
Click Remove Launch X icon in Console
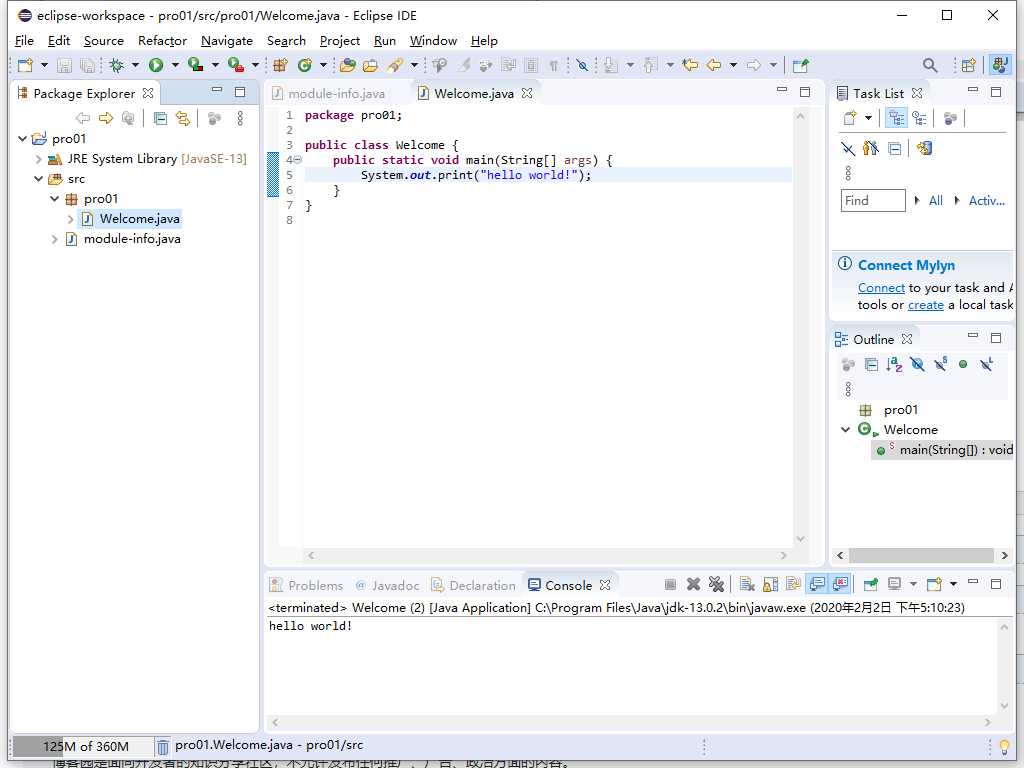(694, 584)
